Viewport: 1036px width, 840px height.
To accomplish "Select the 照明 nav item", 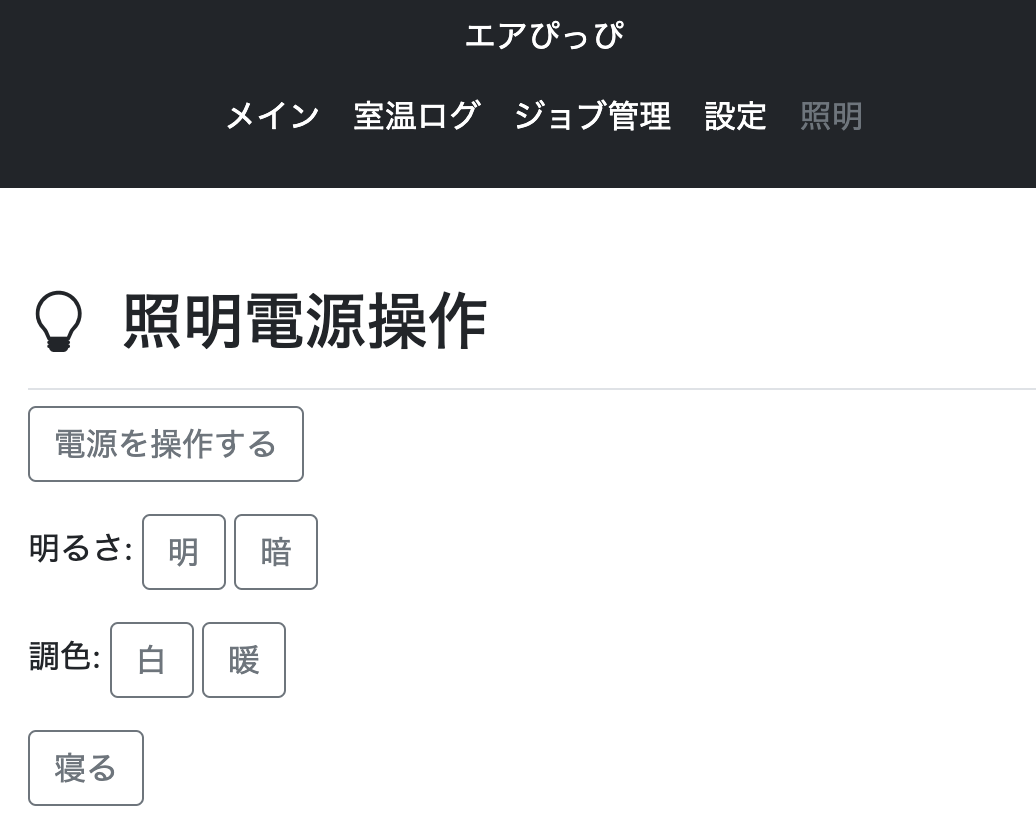I will 831,117.
